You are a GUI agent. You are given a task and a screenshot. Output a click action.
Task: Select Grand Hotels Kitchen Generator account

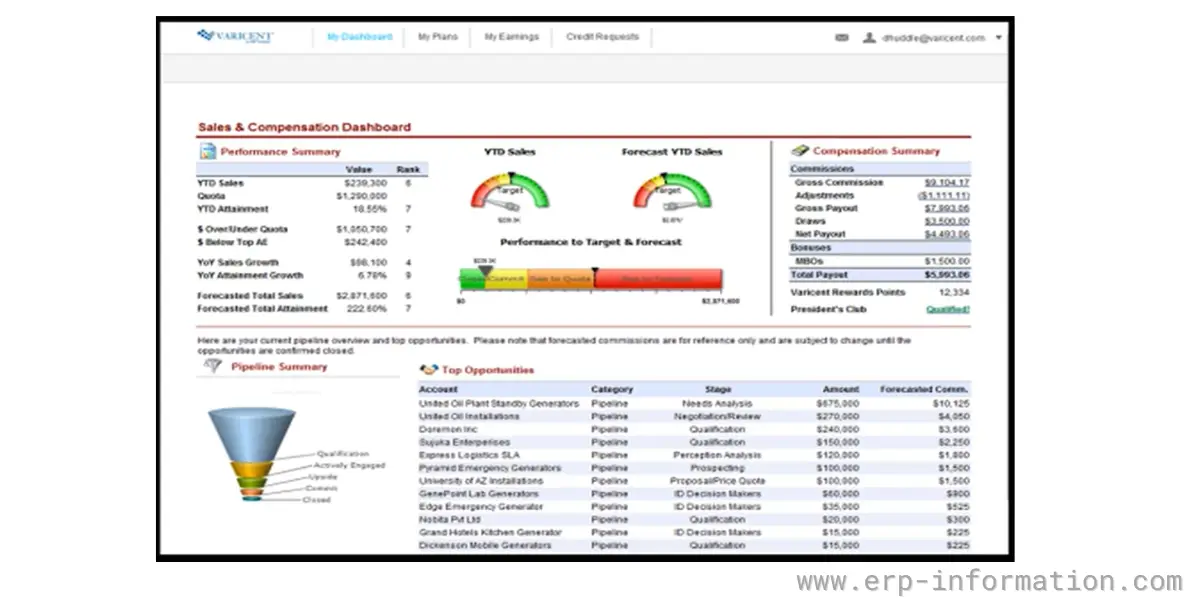point(490,533)
